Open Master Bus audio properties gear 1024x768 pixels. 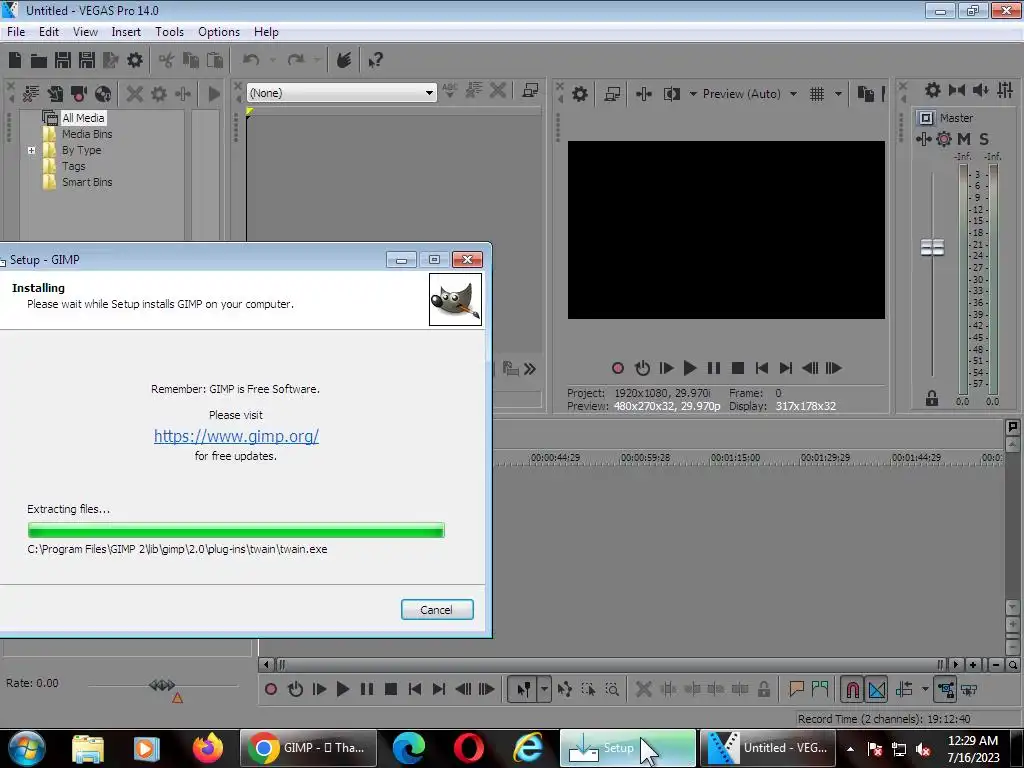pyautogui.click(x=933, y=90)
